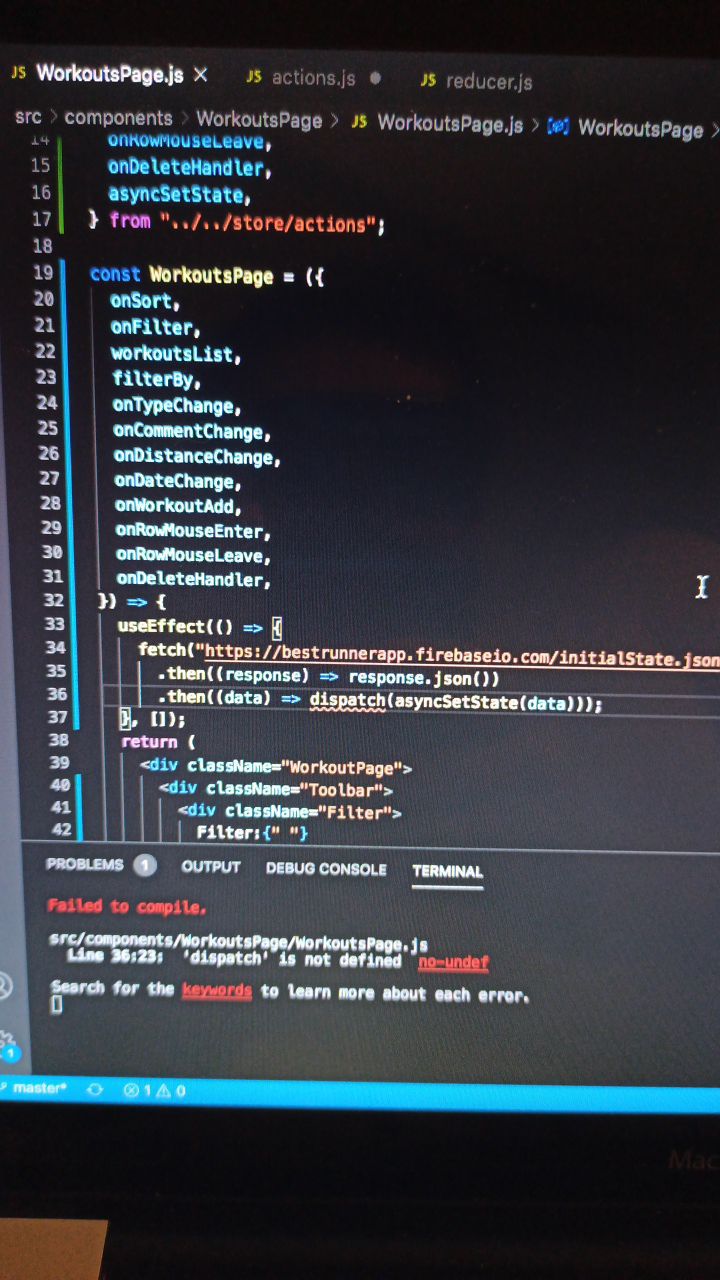This screenshot has height=1280, width=720.
Task: Click the 'onTypeChange,' prop on line 24
Action: coord(177,405)
